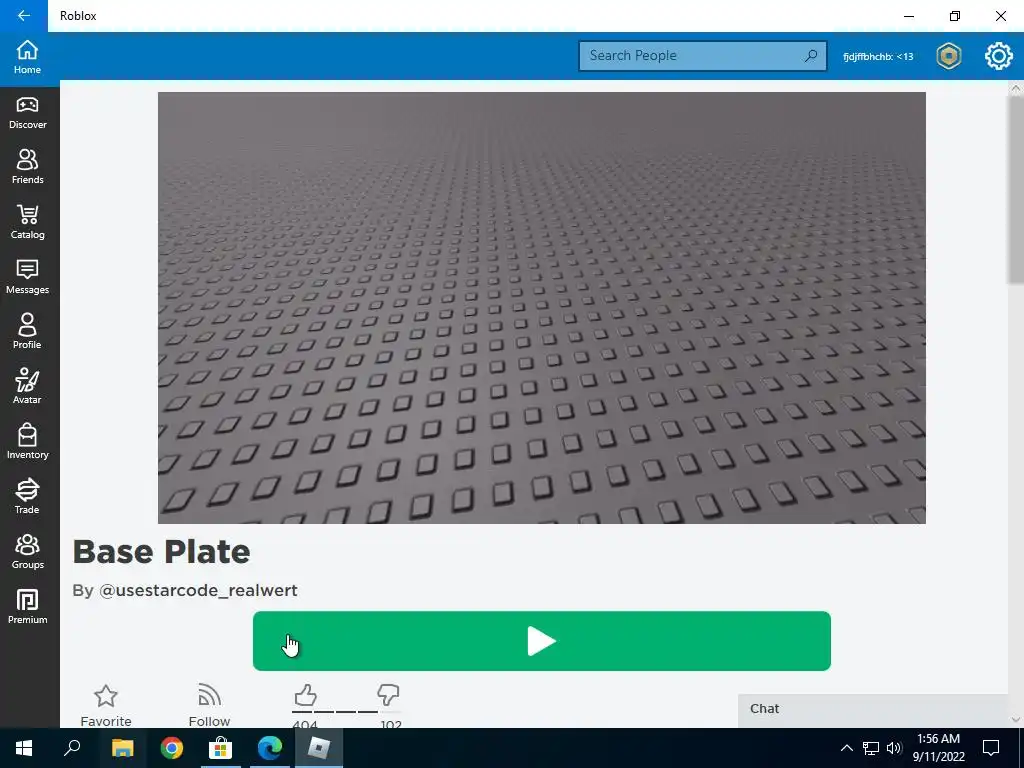This screenshot has height=768, width=1024.
Task: Click username fjdjffbhchb: <13 in header
Action: pos(878,57)
